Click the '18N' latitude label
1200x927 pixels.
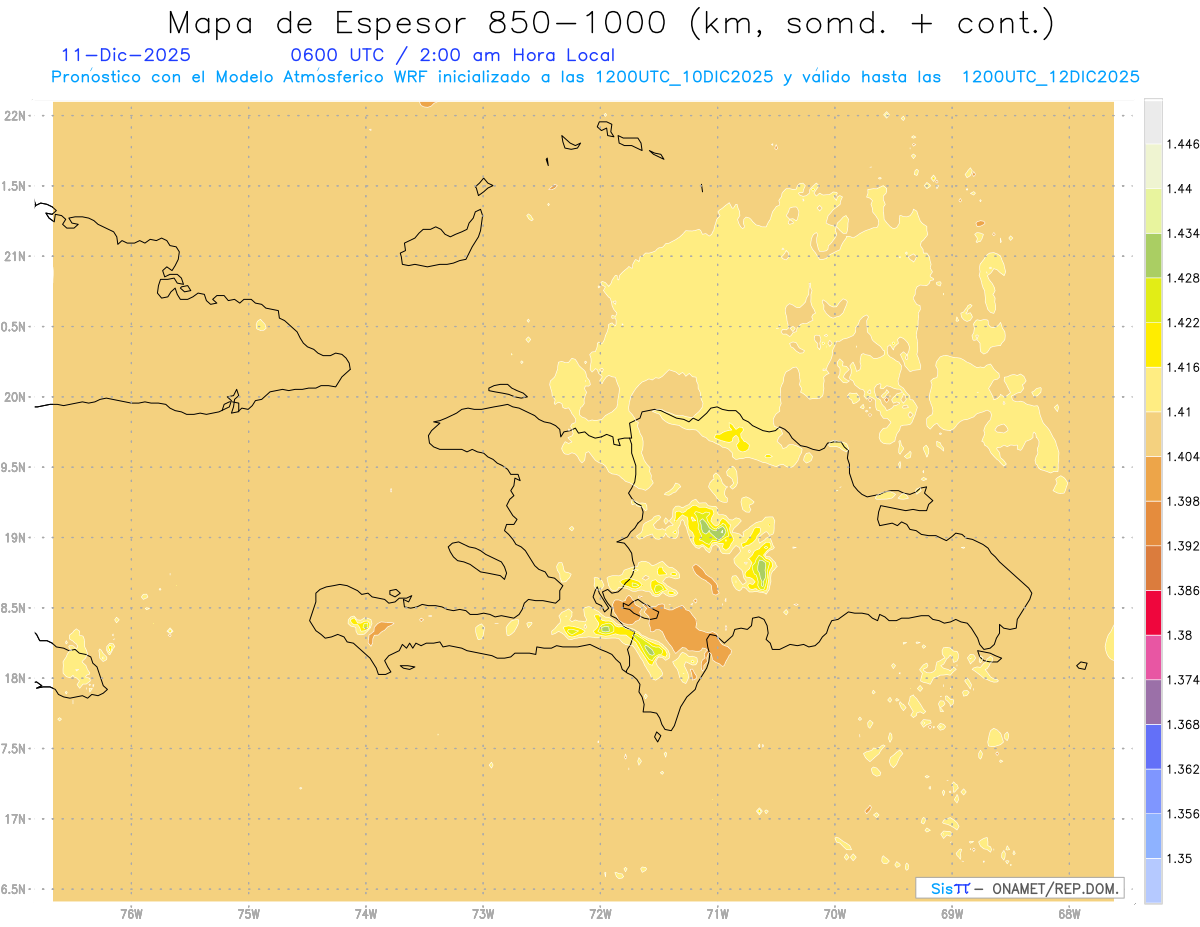coord(15,679)
